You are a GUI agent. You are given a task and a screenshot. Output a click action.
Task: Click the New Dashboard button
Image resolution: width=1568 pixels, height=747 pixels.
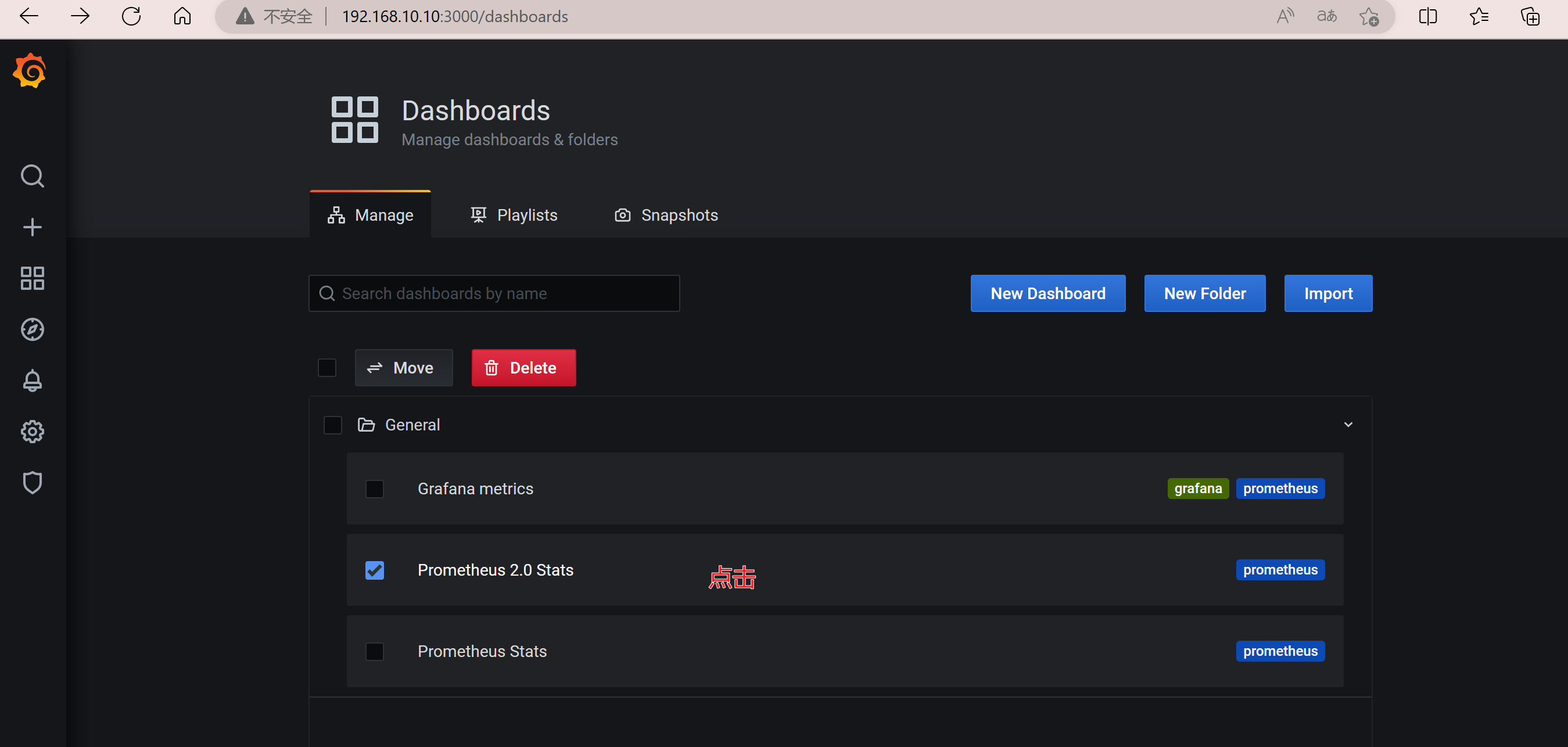[x=1047, y=293]
